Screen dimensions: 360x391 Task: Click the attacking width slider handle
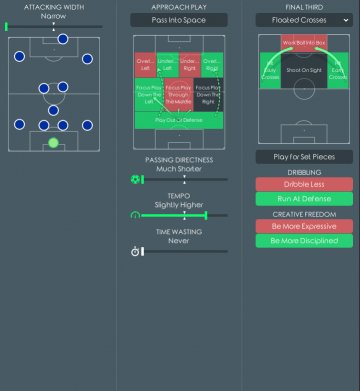point(6,27)
